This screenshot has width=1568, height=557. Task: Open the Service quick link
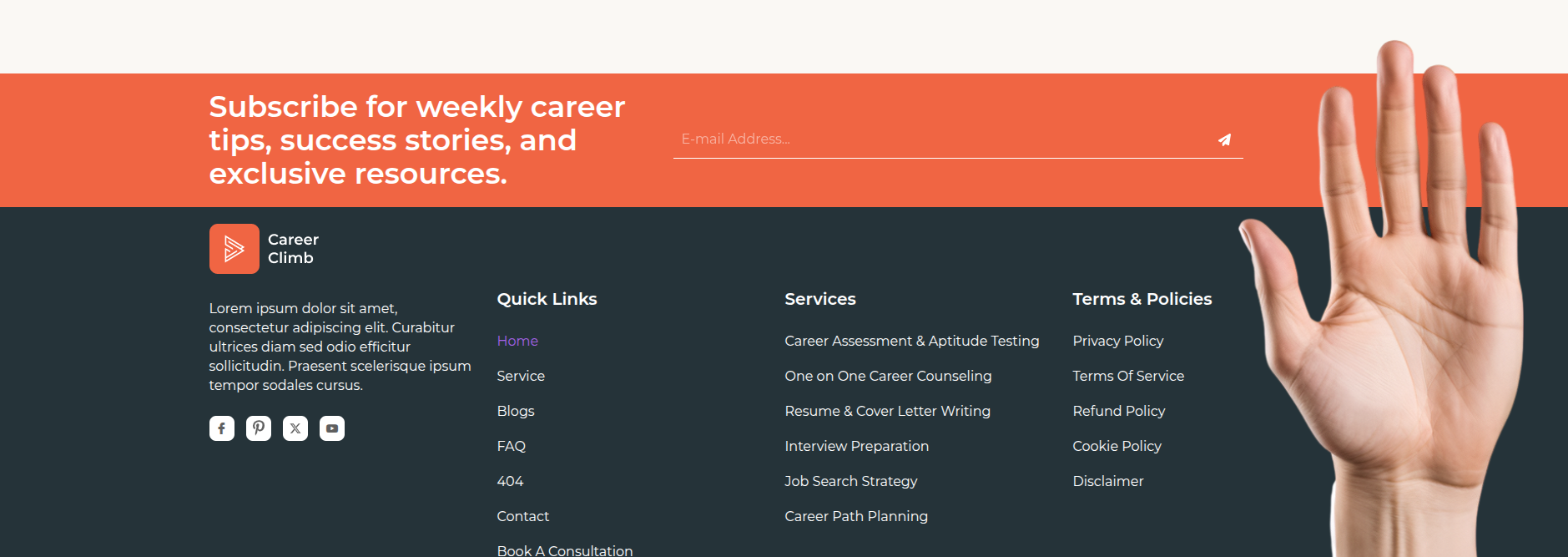[521, 376]
